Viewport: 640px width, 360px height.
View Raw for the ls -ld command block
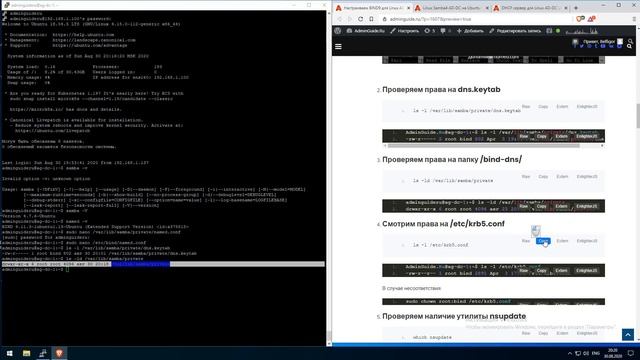[x=526, y=176]
